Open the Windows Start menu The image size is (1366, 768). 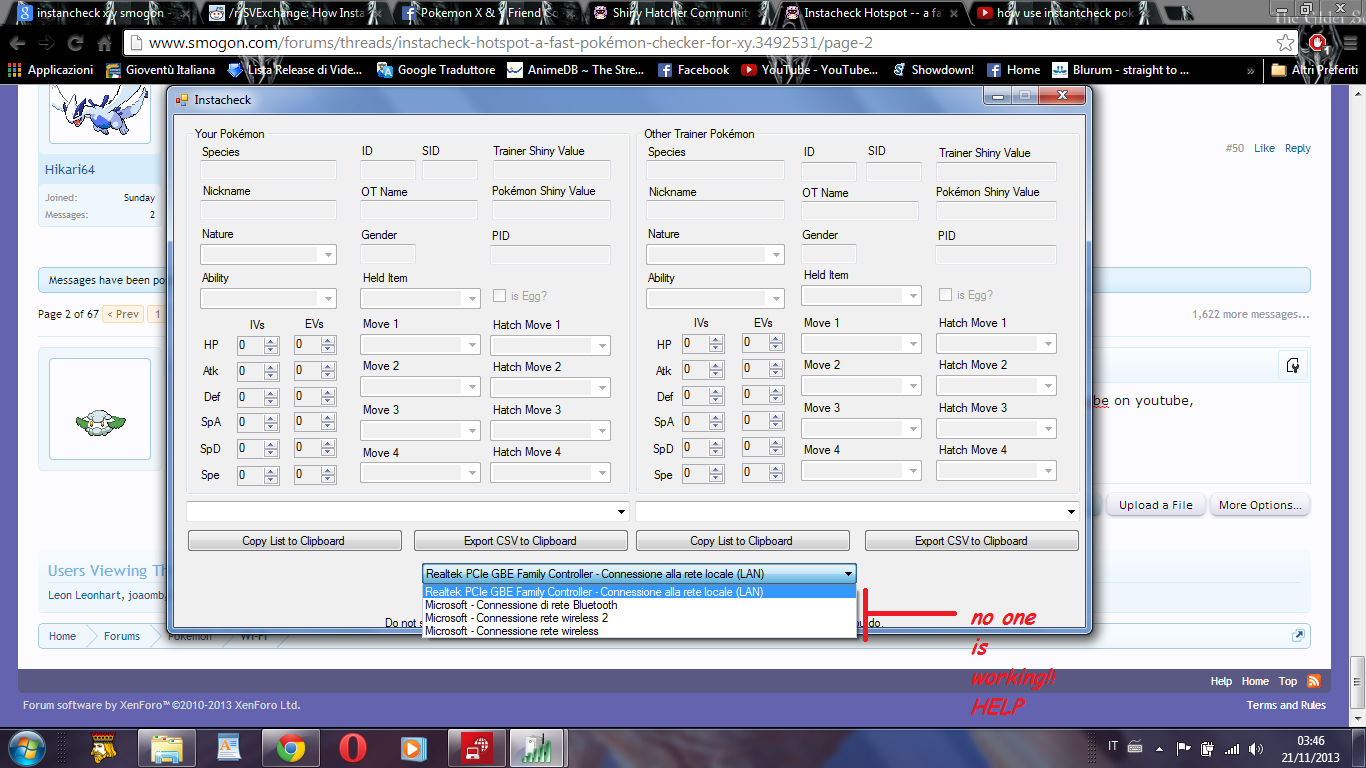tap(28, 748)
